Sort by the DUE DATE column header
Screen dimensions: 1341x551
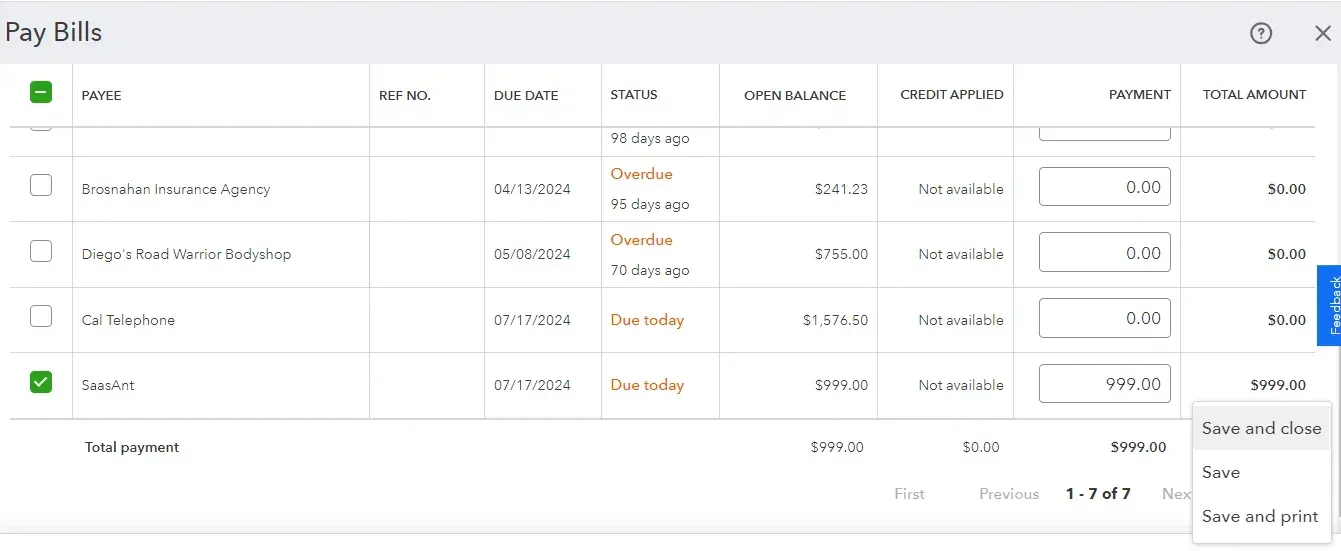coord(526,96)
